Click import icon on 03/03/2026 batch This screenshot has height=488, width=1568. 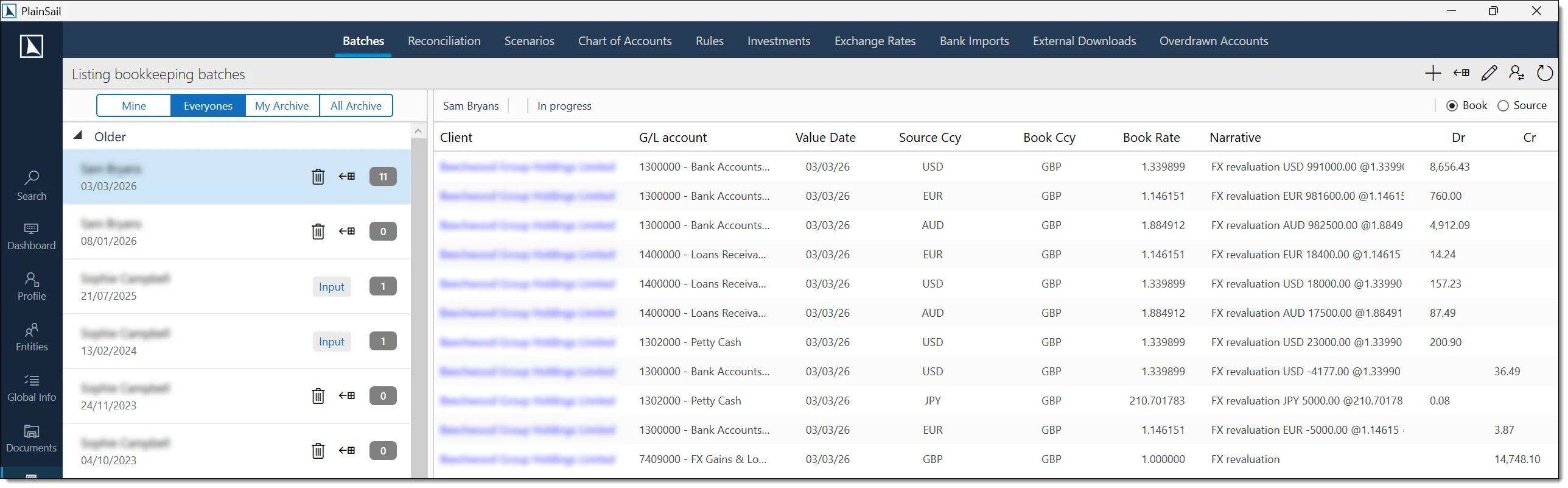[x=347, y=177]
